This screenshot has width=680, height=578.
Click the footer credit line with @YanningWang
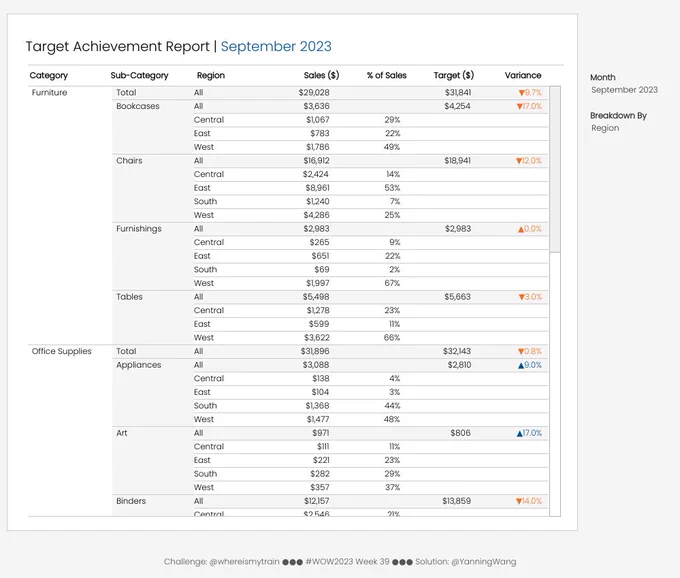point(340,562)
